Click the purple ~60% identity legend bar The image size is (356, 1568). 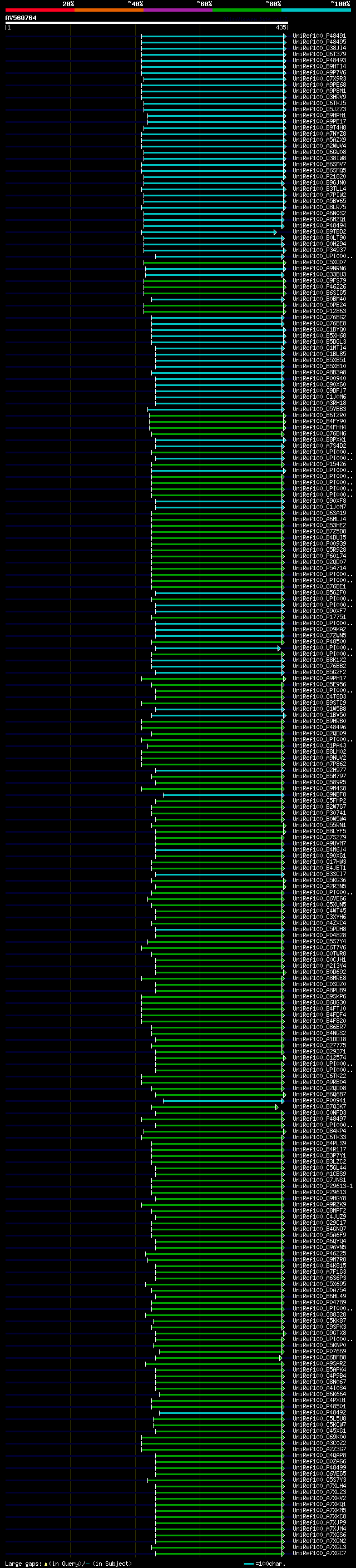(177, 10)
